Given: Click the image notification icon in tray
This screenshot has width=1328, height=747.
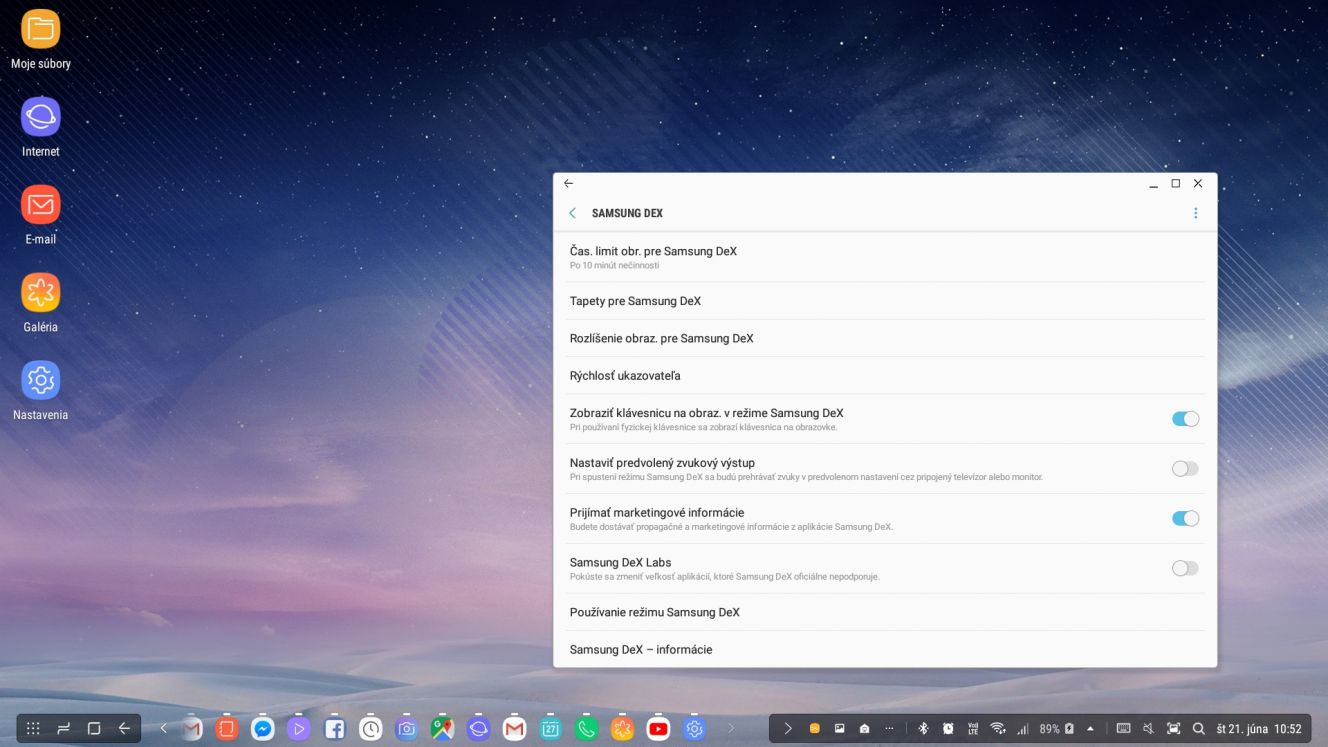Looking at the screenshot, I should 840,729.
